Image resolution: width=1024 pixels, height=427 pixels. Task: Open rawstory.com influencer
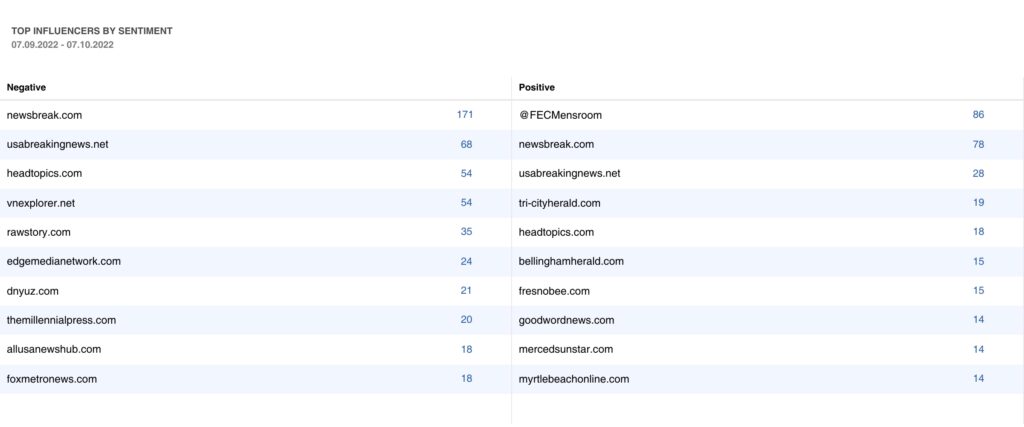39,232
